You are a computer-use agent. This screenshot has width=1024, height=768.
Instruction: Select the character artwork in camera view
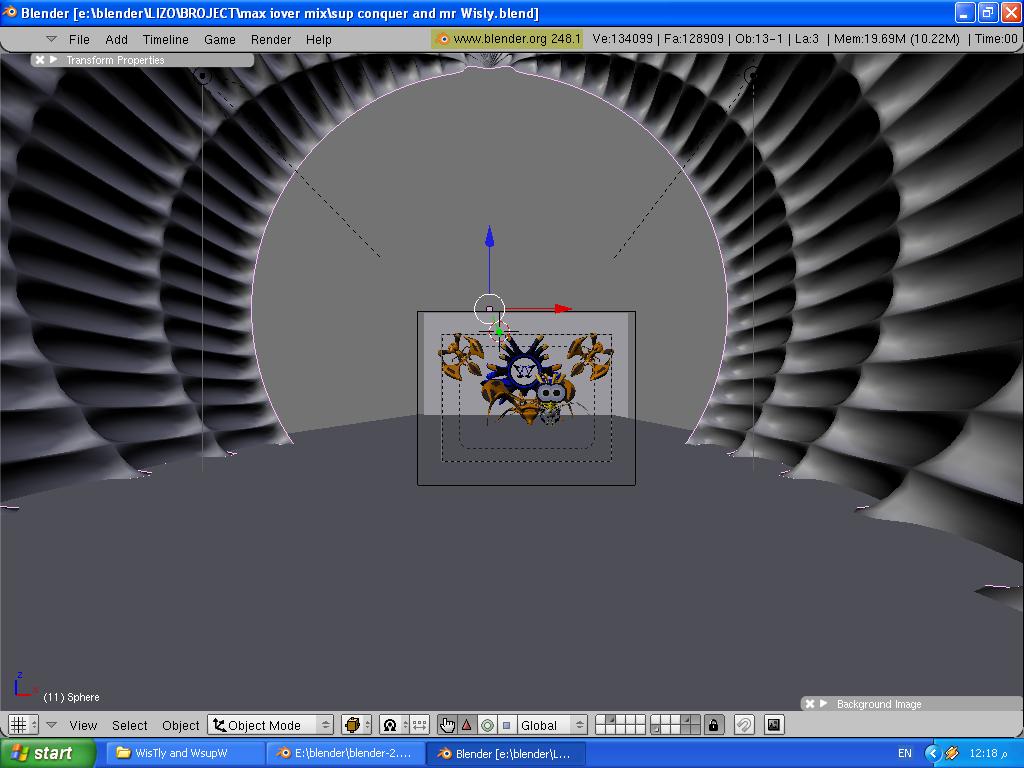(526, 380)
